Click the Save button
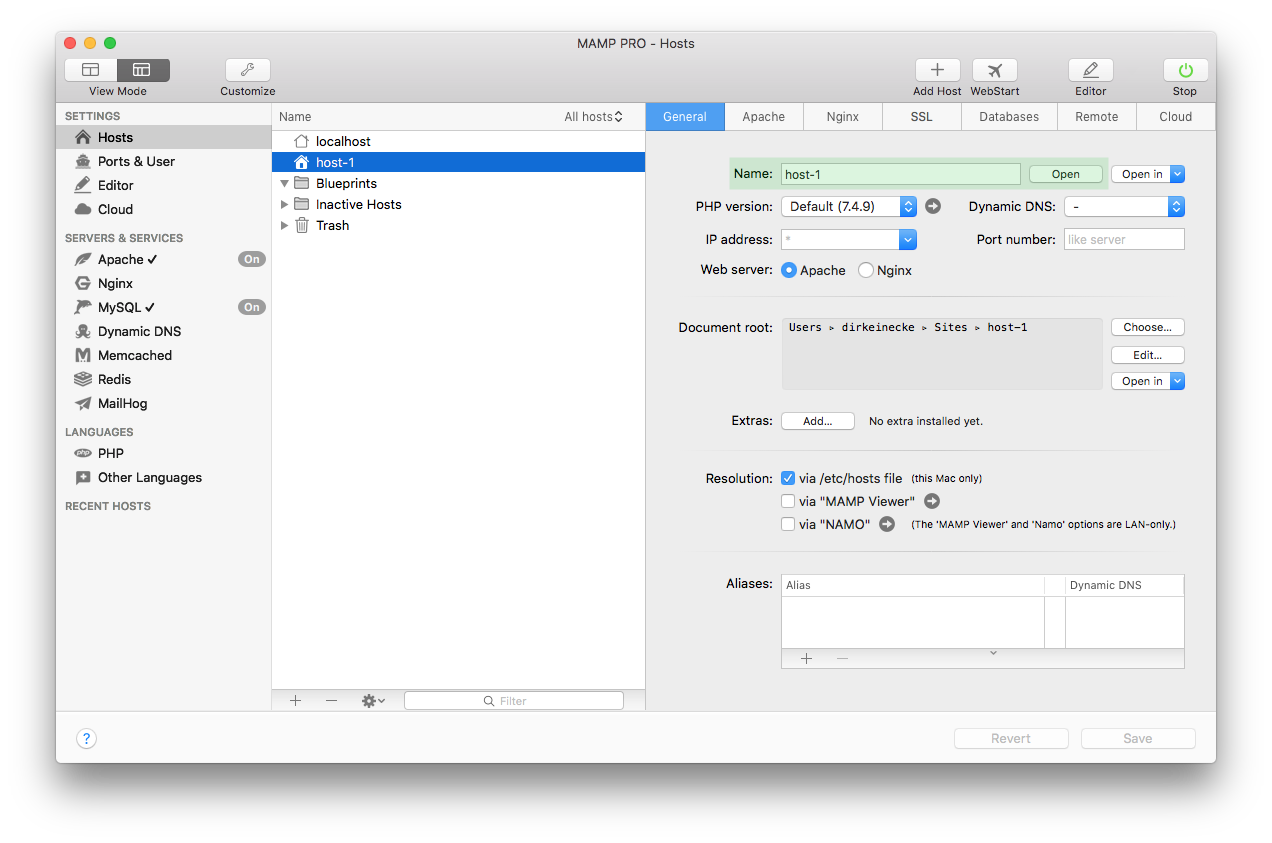Image resolution: width=1272 pixels, height=843 pixels. click(1137, 738)
